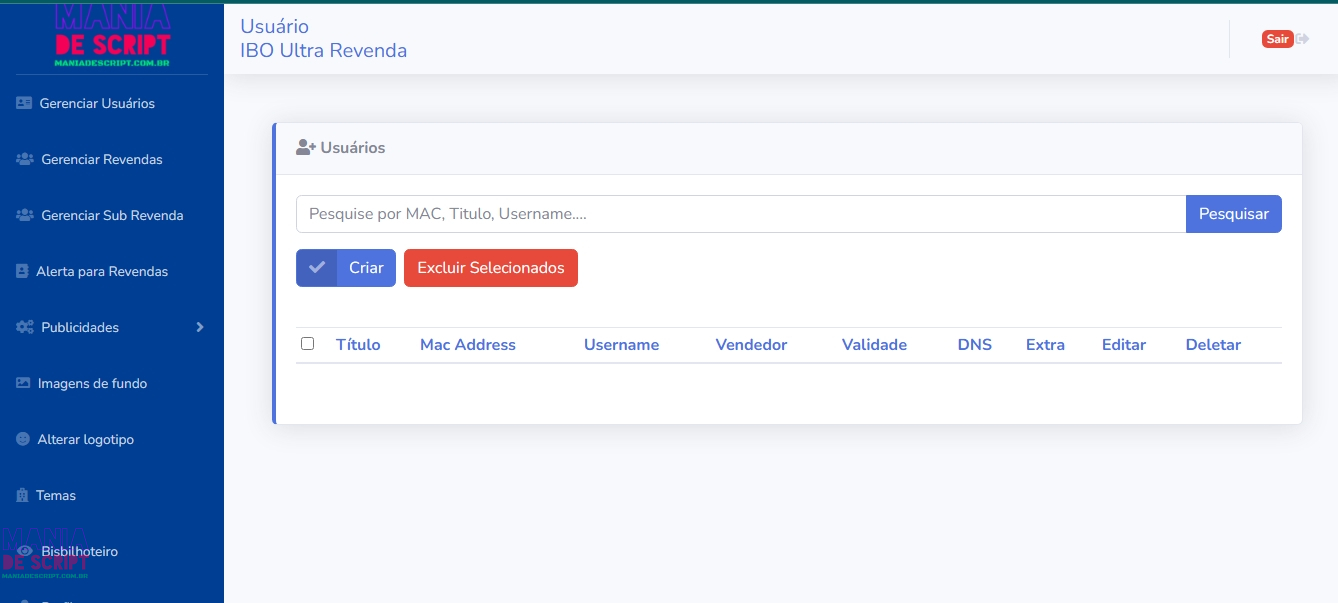Click the Gerenciar Usuários sidebar icon
The image size is (1338, 603).
tap(24, 103)
